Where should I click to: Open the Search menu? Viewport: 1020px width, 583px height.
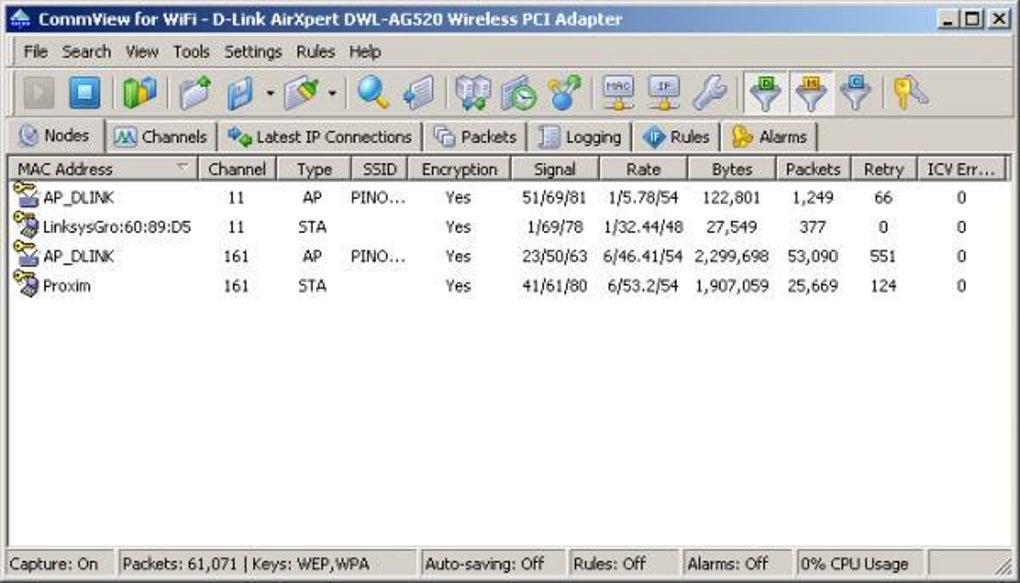(x=87, y=51)
